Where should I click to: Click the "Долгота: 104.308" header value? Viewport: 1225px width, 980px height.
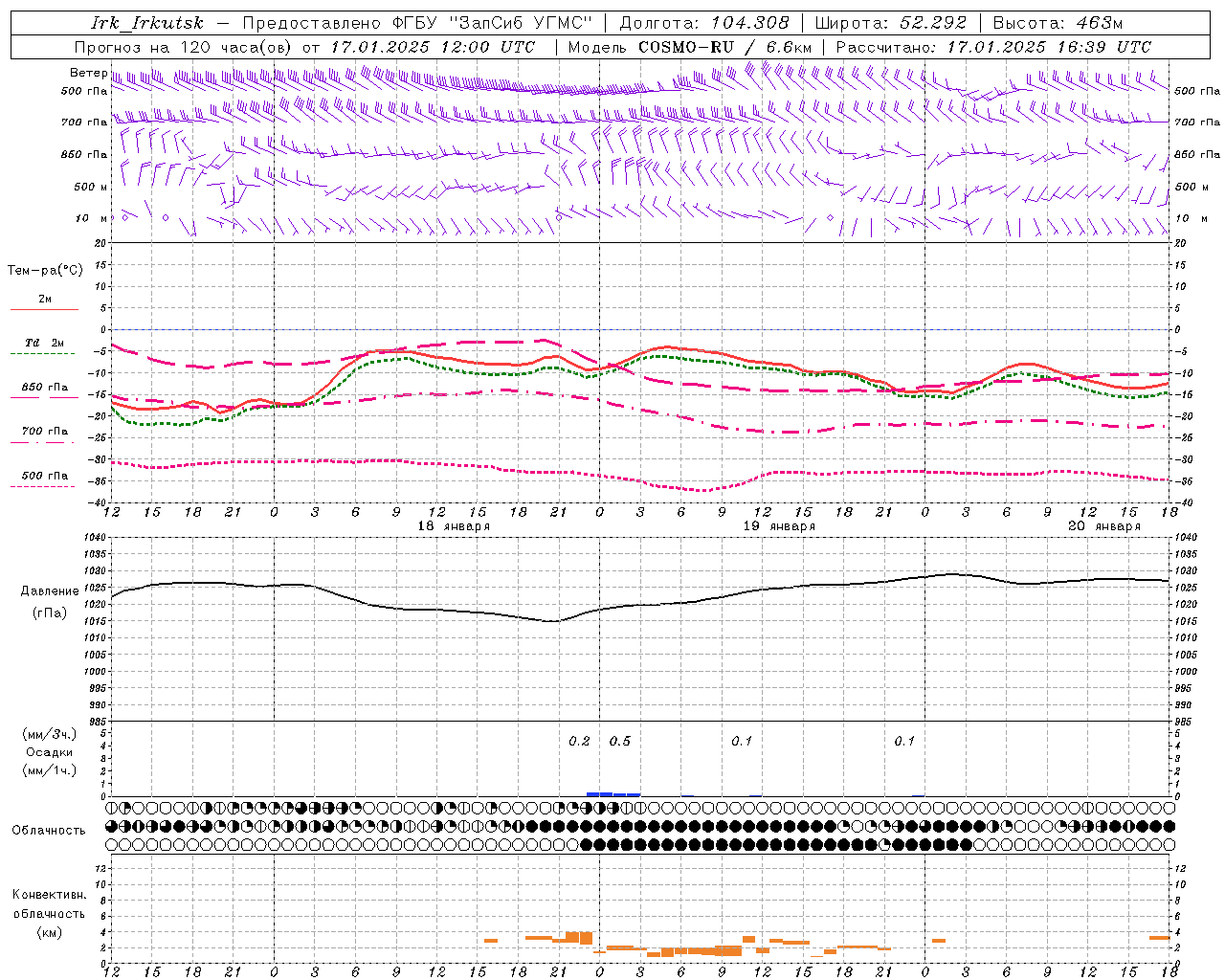pyautogui.click(x=704, y=23)
